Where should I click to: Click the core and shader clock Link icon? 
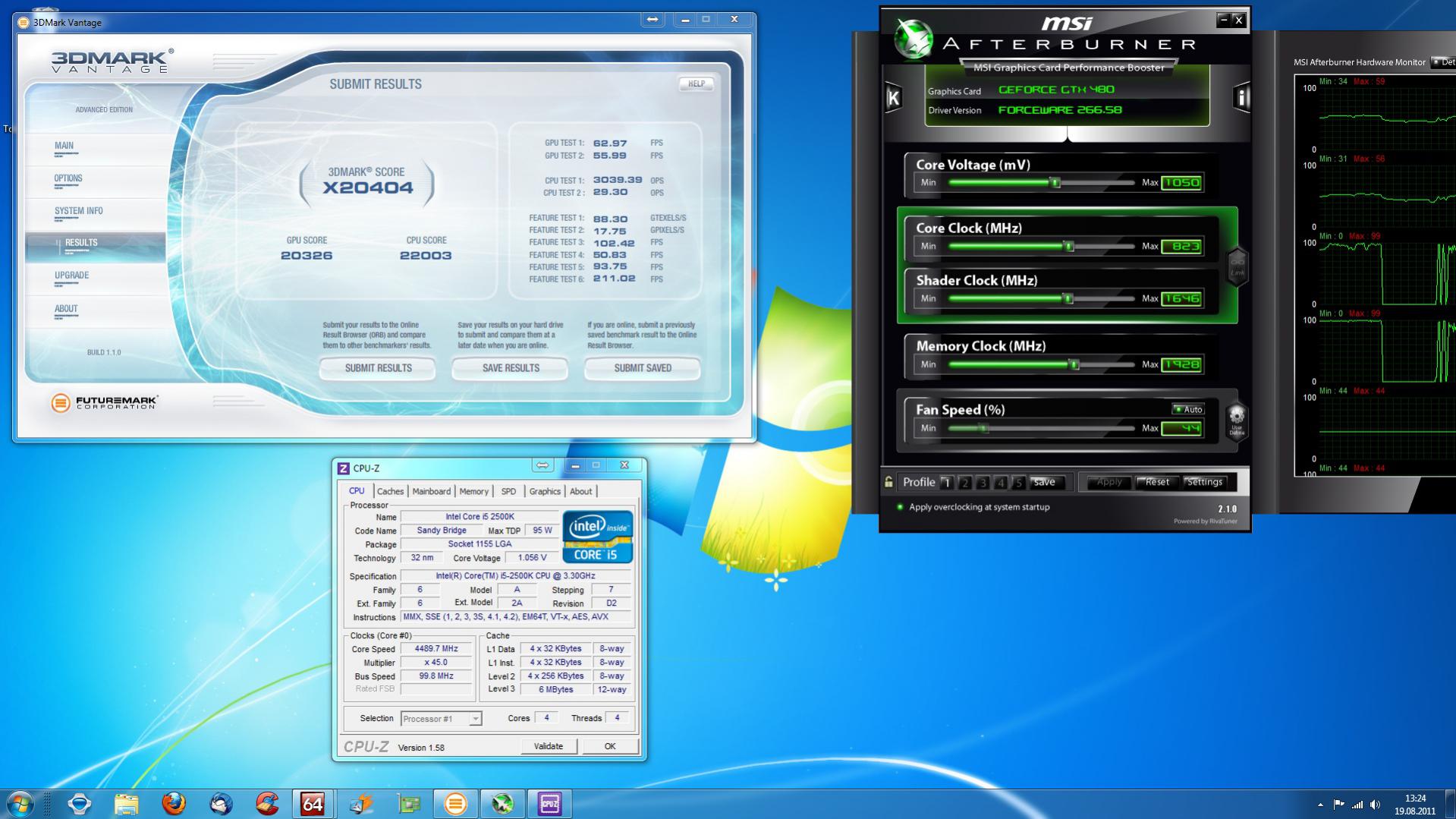pyautogui.click(x=1237, y=266)
